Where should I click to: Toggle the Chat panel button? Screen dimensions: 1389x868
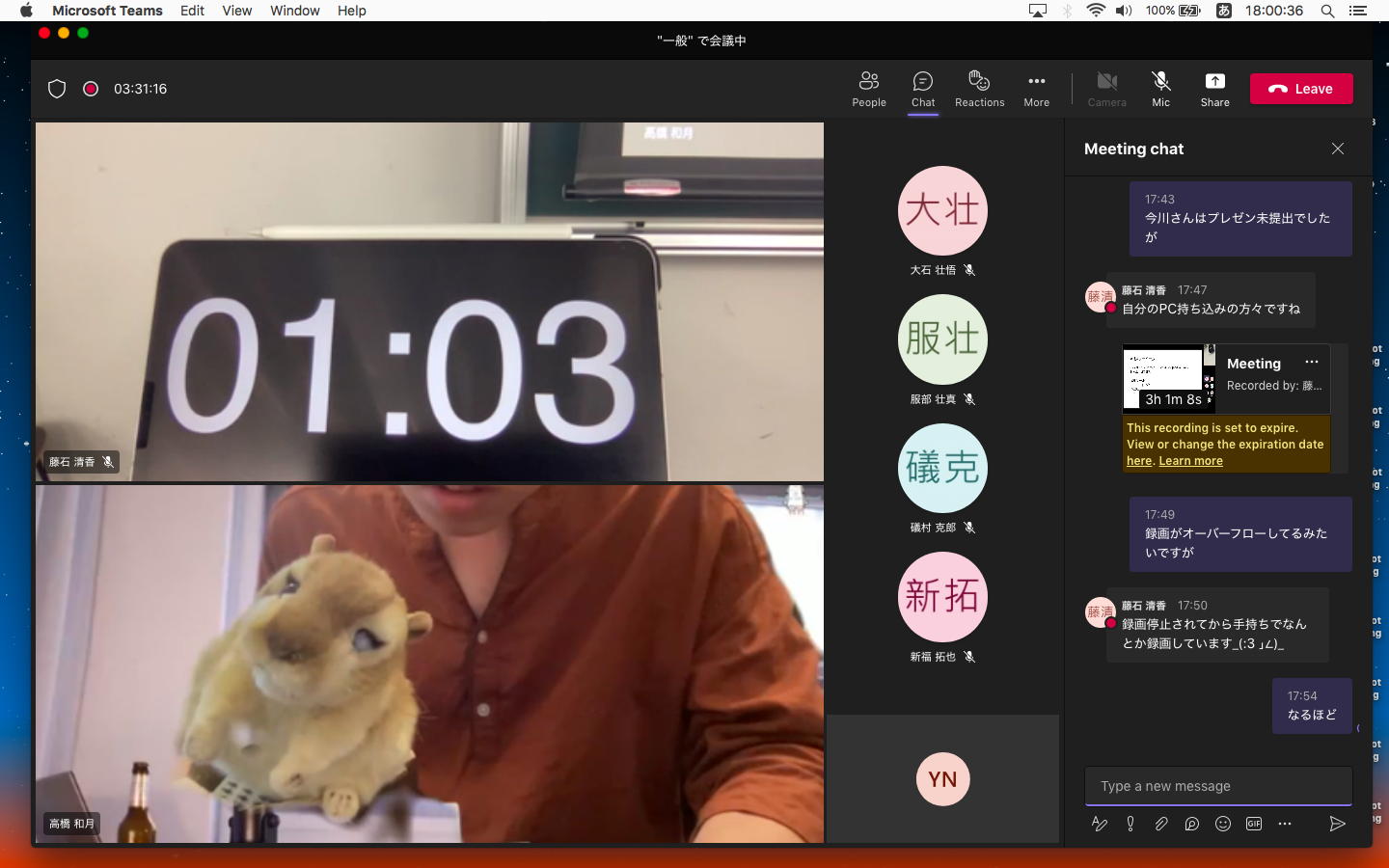(923, 89)
